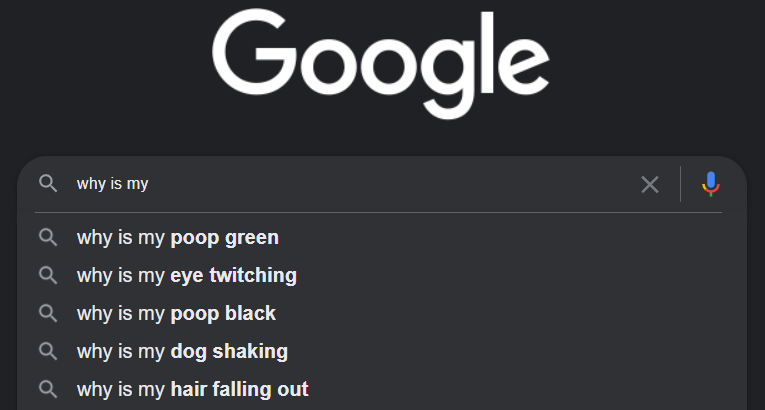
Task: Open the suggestion 'why is my dog shaking'
Action: [382, 351]
